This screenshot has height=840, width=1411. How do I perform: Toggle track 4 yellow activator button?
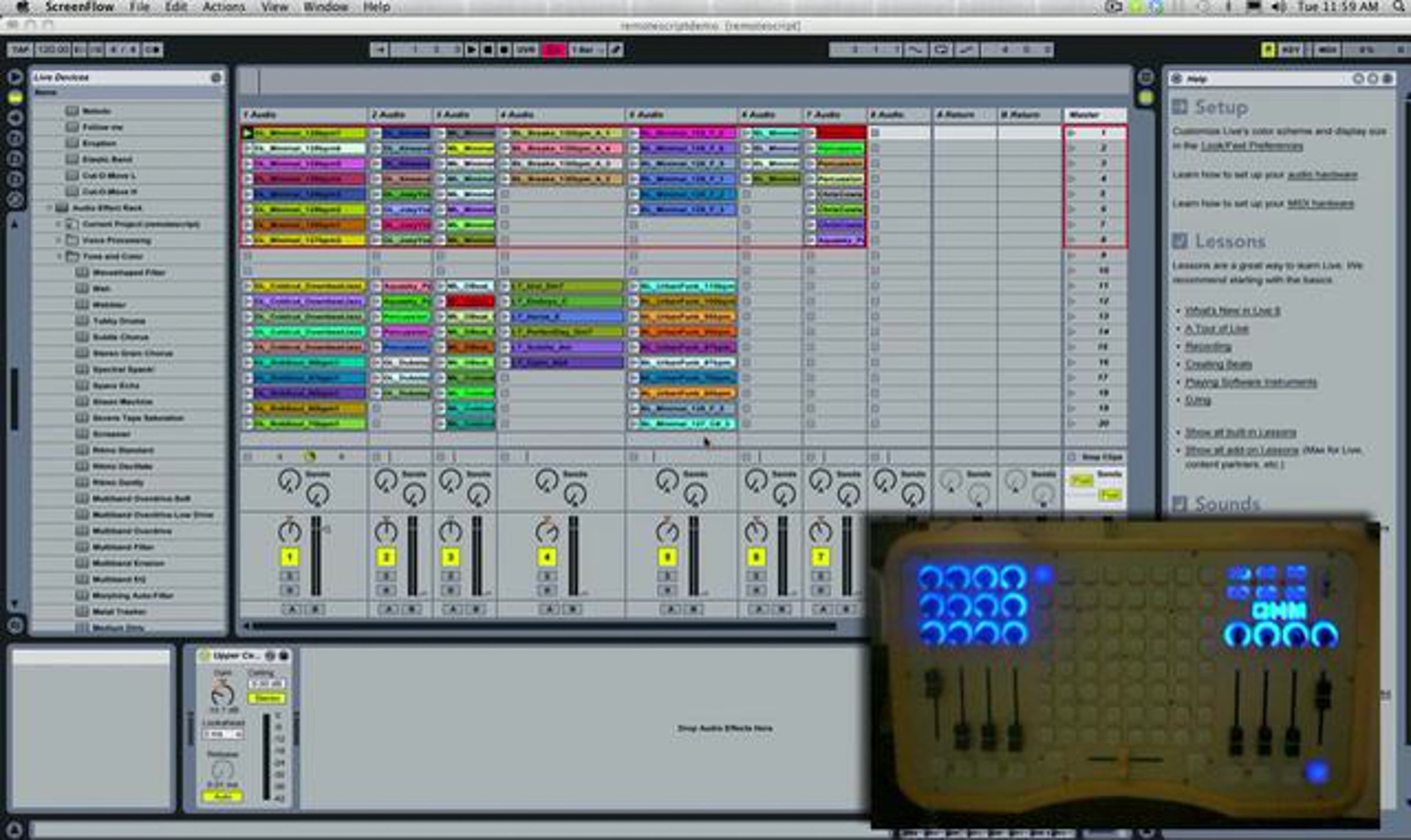pos(547,557)
